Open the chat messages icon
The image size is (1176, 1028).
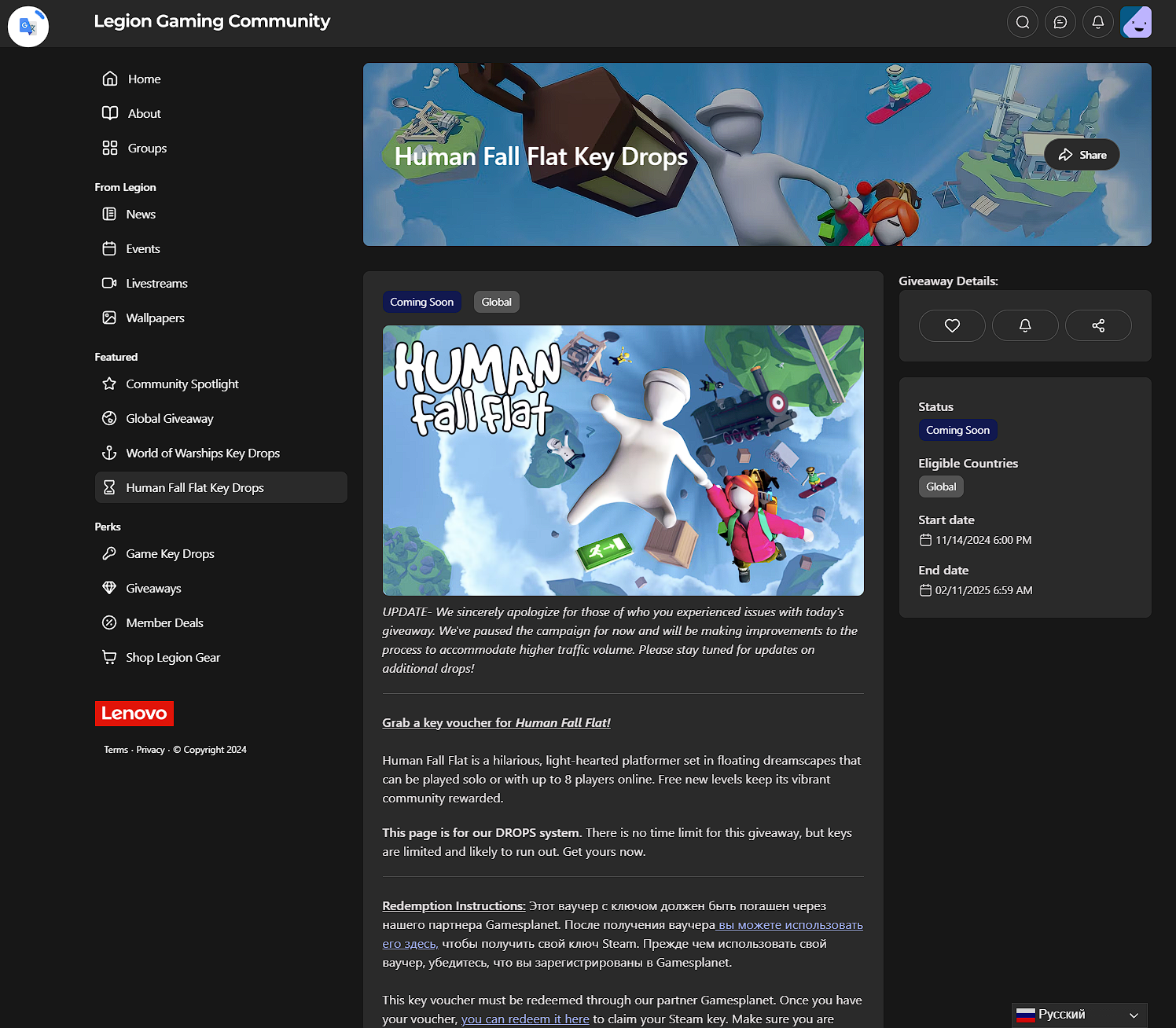pyautogui.click(x=1060, y=22)
